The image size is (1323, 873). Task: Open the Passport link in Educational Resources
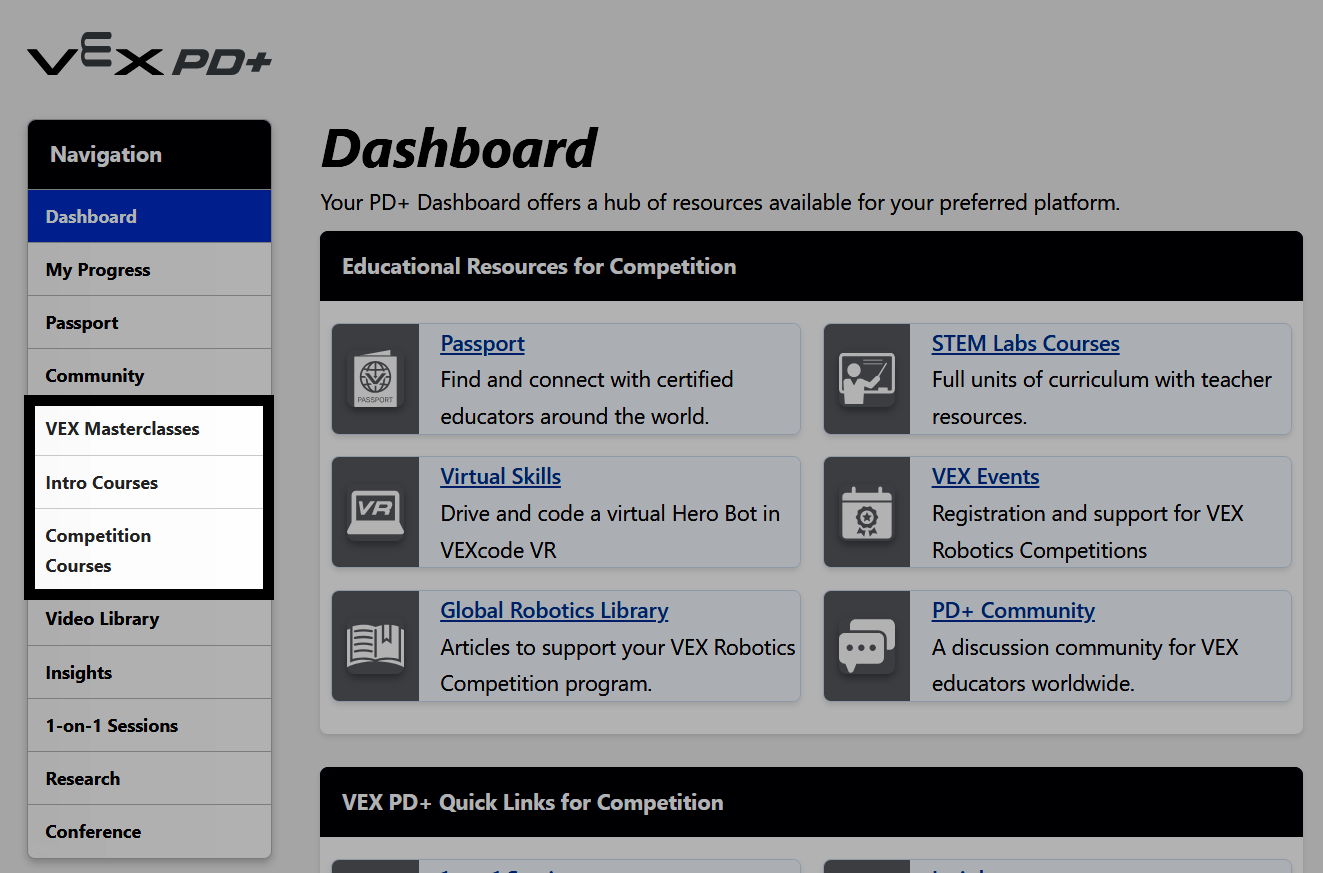coord(482,343)
